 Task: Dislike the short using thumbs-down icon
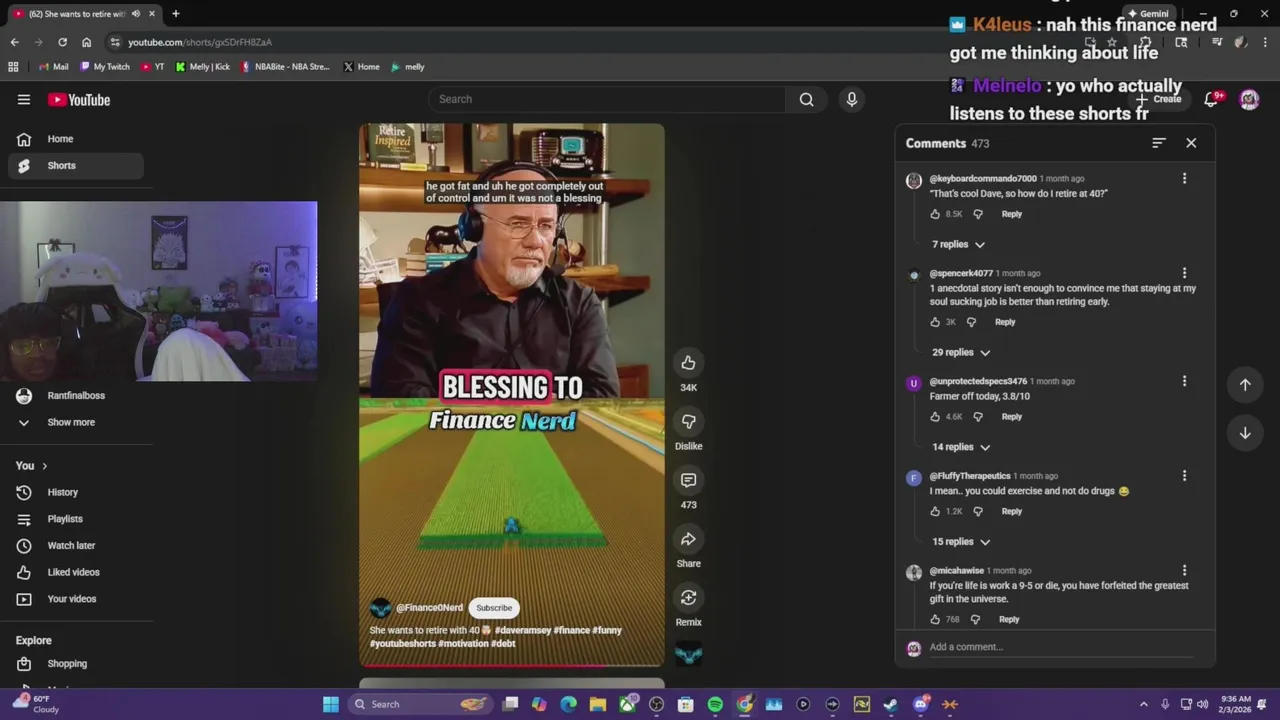tap(688, 421)
